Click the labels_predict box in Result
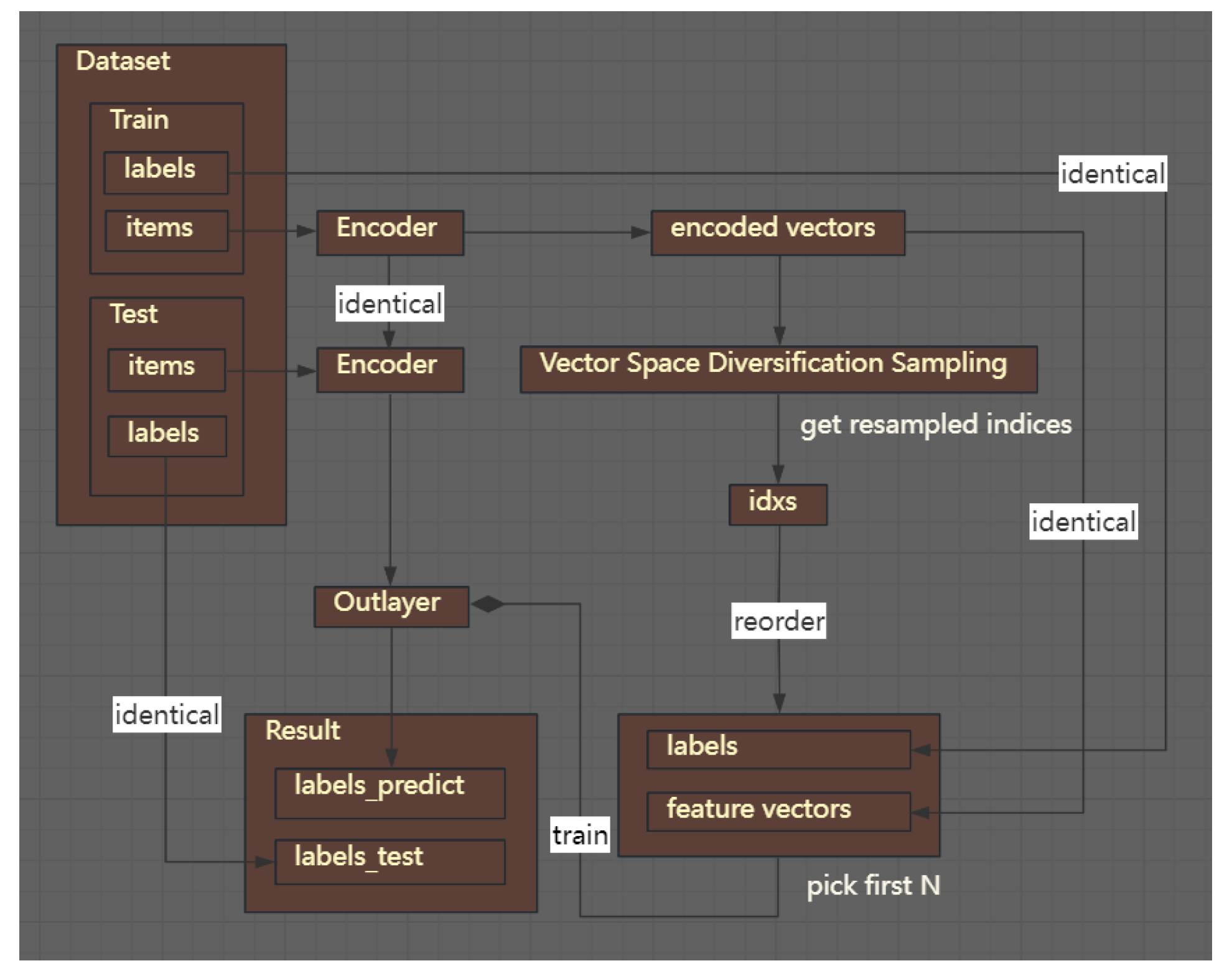The height and width of the screenshot is (976, 1232). point(390,792)
